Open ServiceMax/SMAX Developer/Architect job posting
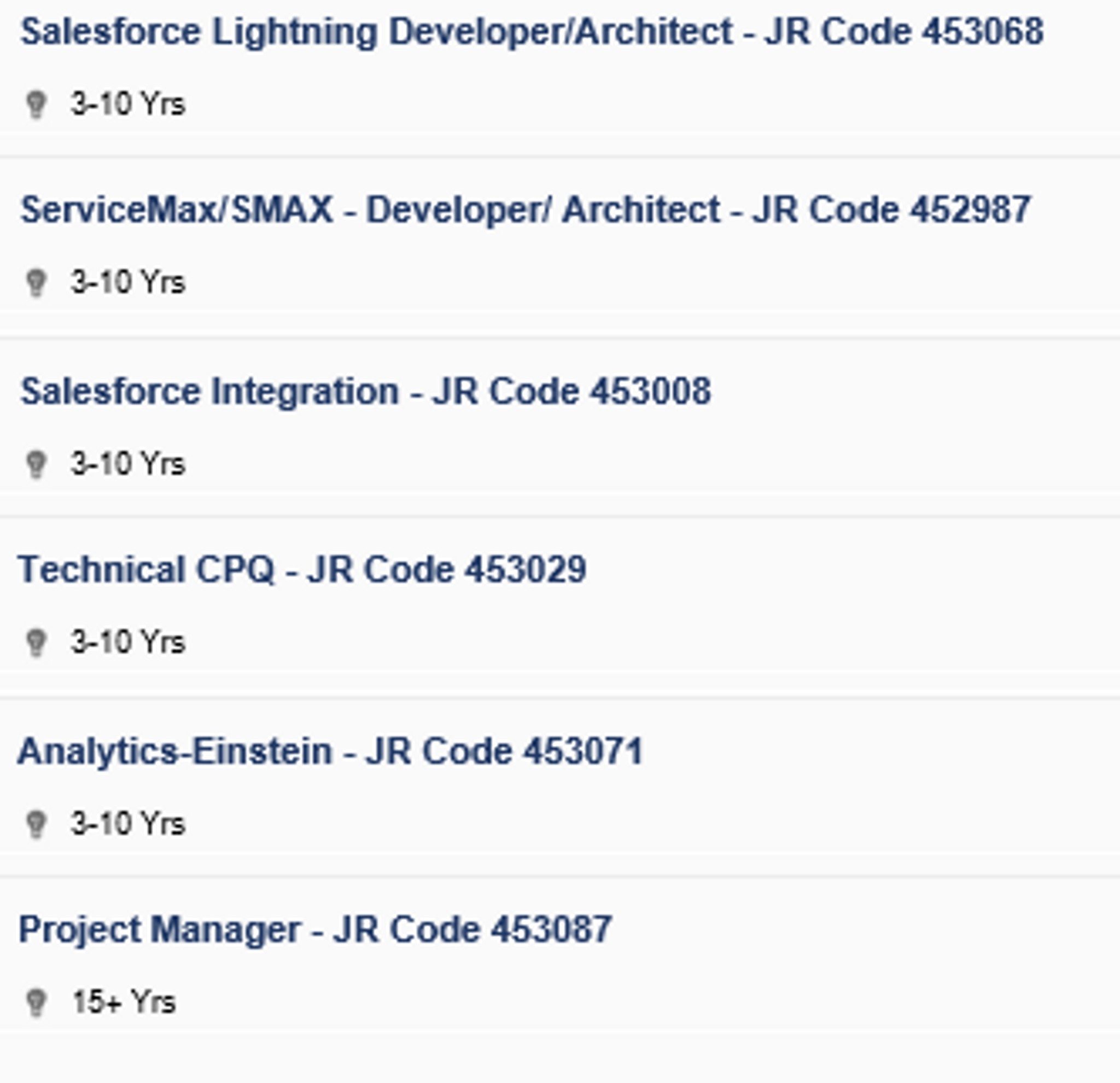Viewport: 1120px width, 1083px height. pos(526,209)
